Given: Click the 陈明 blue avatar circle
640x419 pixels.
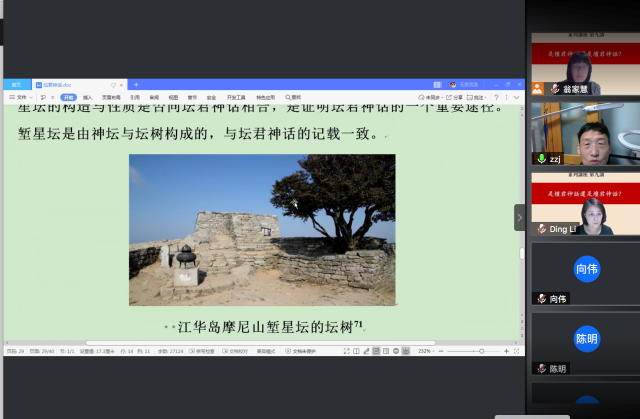Looking at the screenshot, I should 587,339.
